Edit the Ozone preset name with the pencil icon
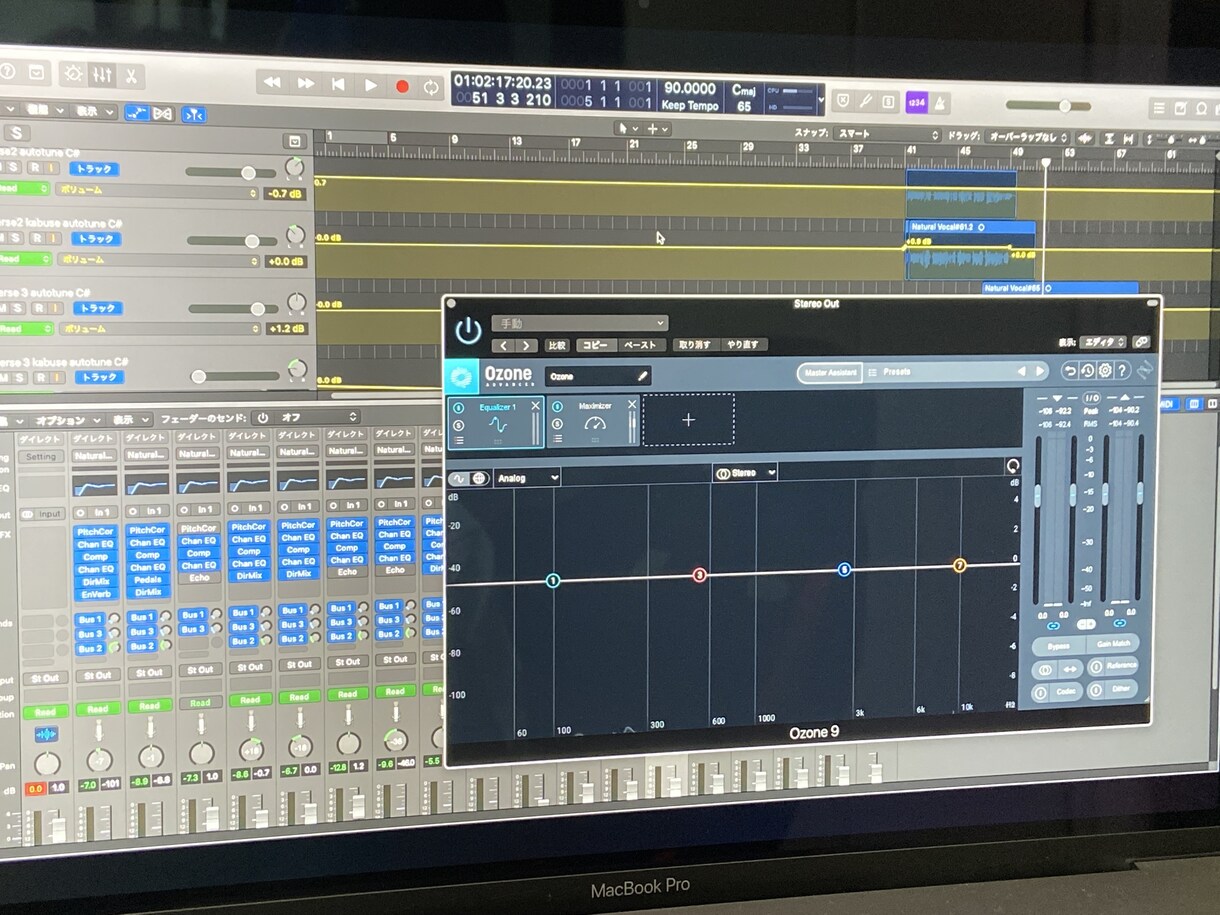This screenshot has width=1220, height=915. pyautogui.click(x=642, y=376)
